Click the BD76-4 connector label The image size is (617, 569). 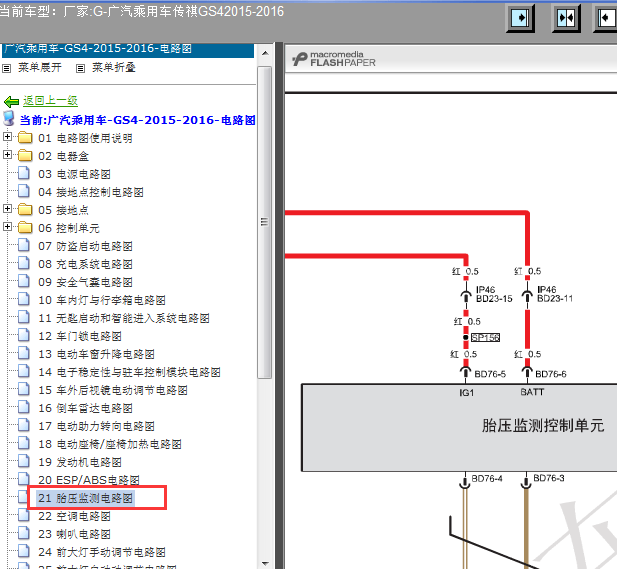tap(487, 479)
